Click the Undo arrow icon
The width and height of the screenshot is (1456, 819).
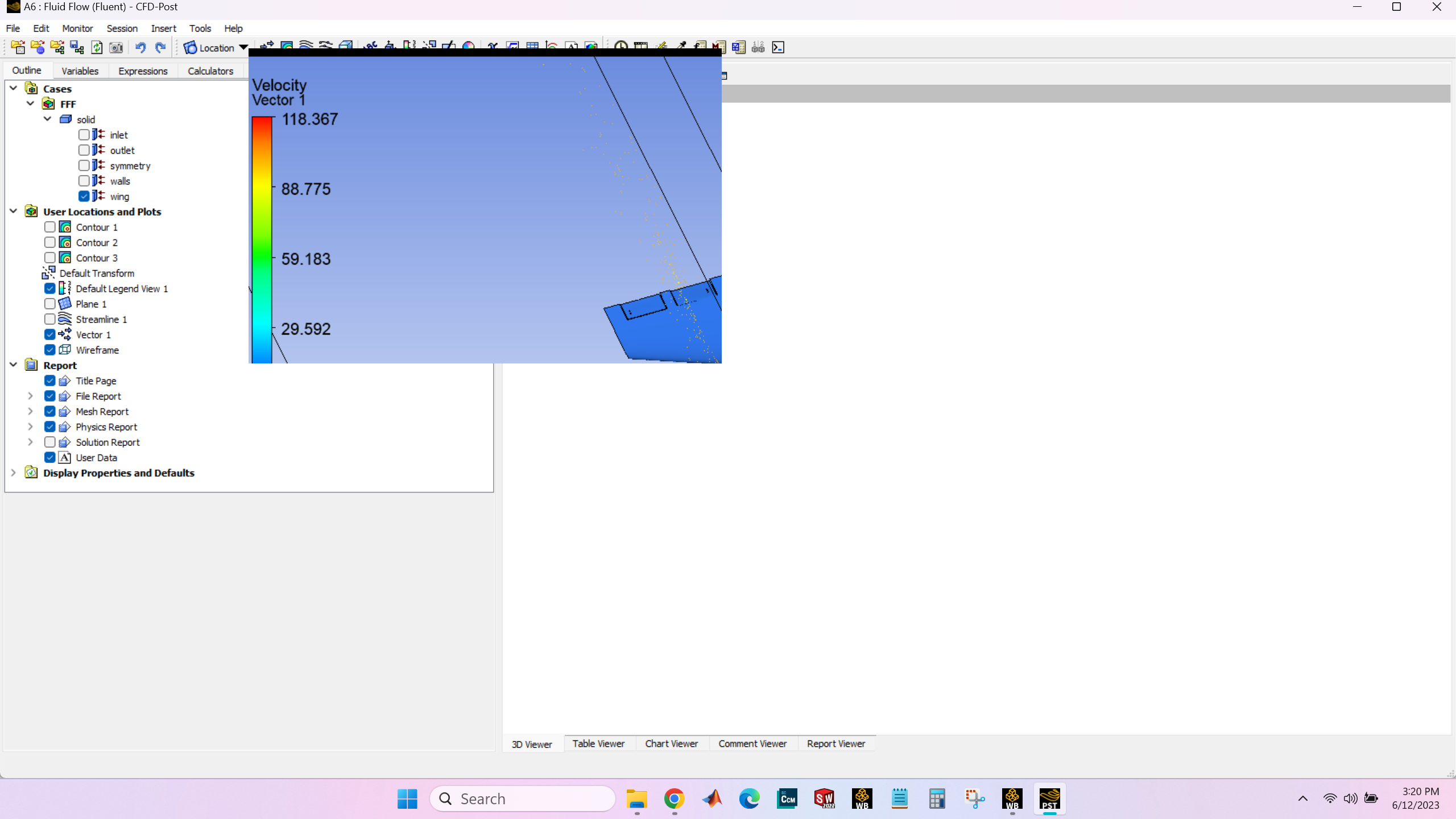(x=140, y=48)
